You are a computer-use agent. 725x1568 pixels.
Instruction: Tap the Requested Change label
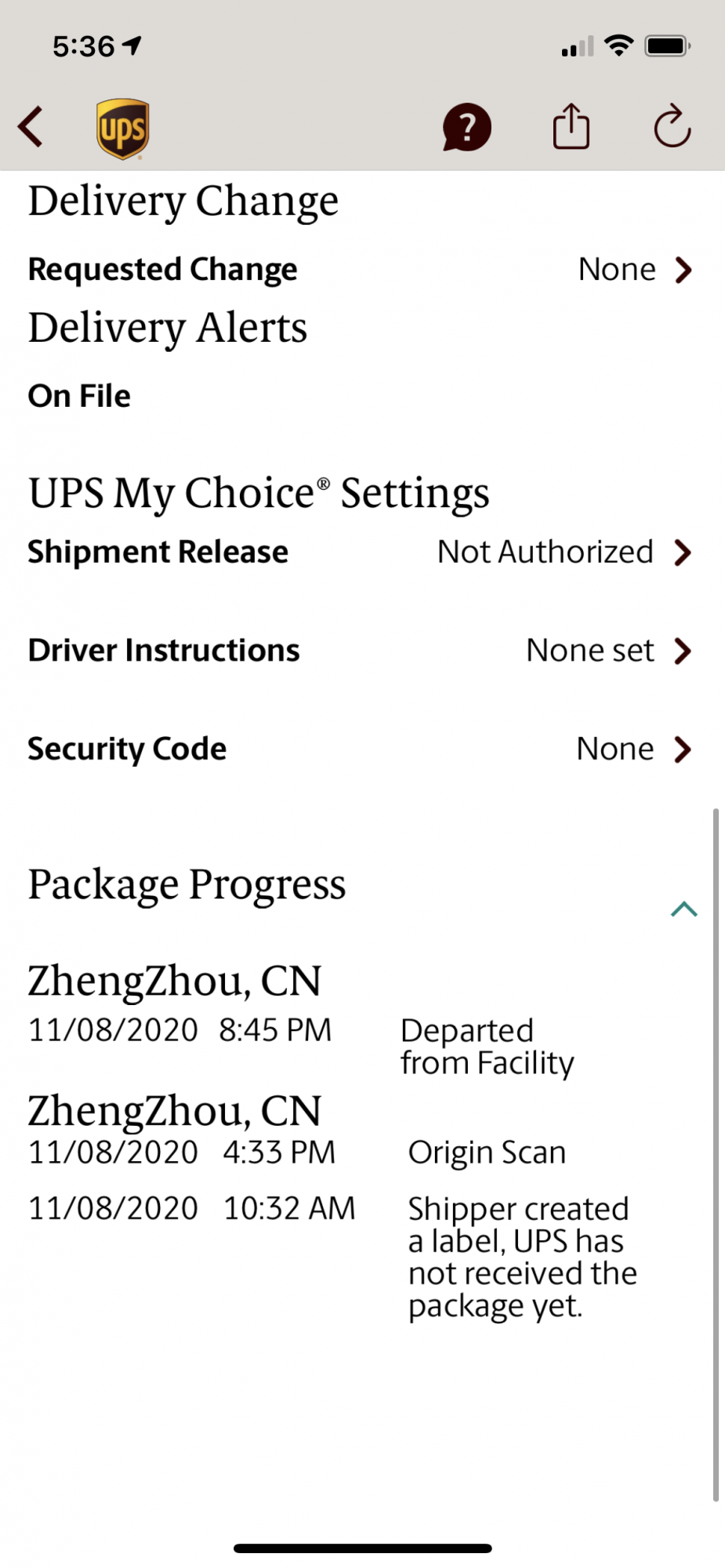click(x=162, y=270)
